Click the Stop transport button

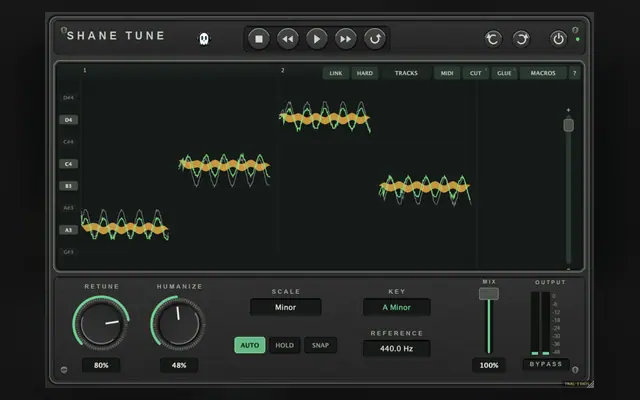pyautogui.click(x=259, y=39)
